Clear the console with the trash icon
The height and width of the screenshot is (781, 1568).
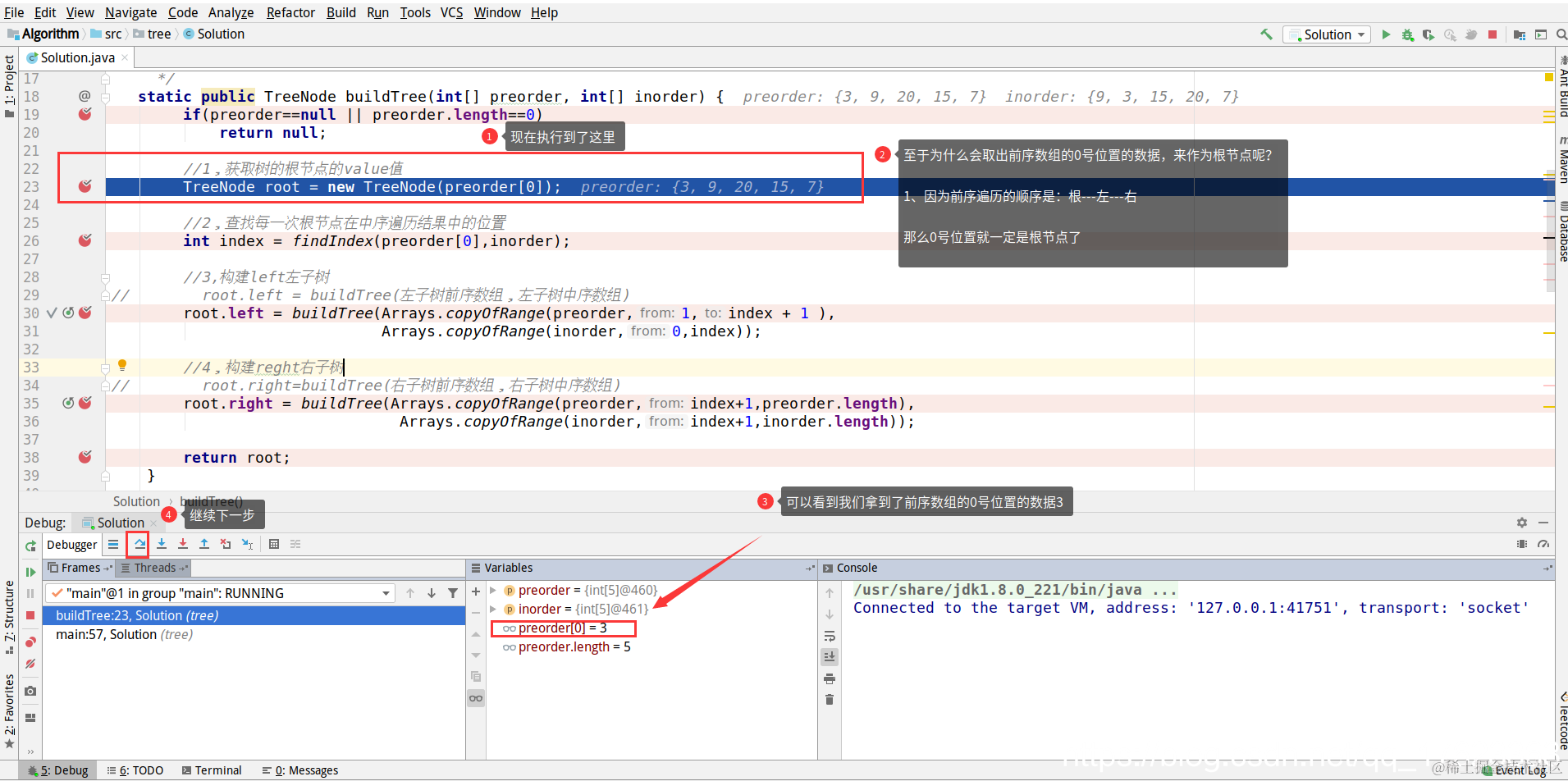830,699
